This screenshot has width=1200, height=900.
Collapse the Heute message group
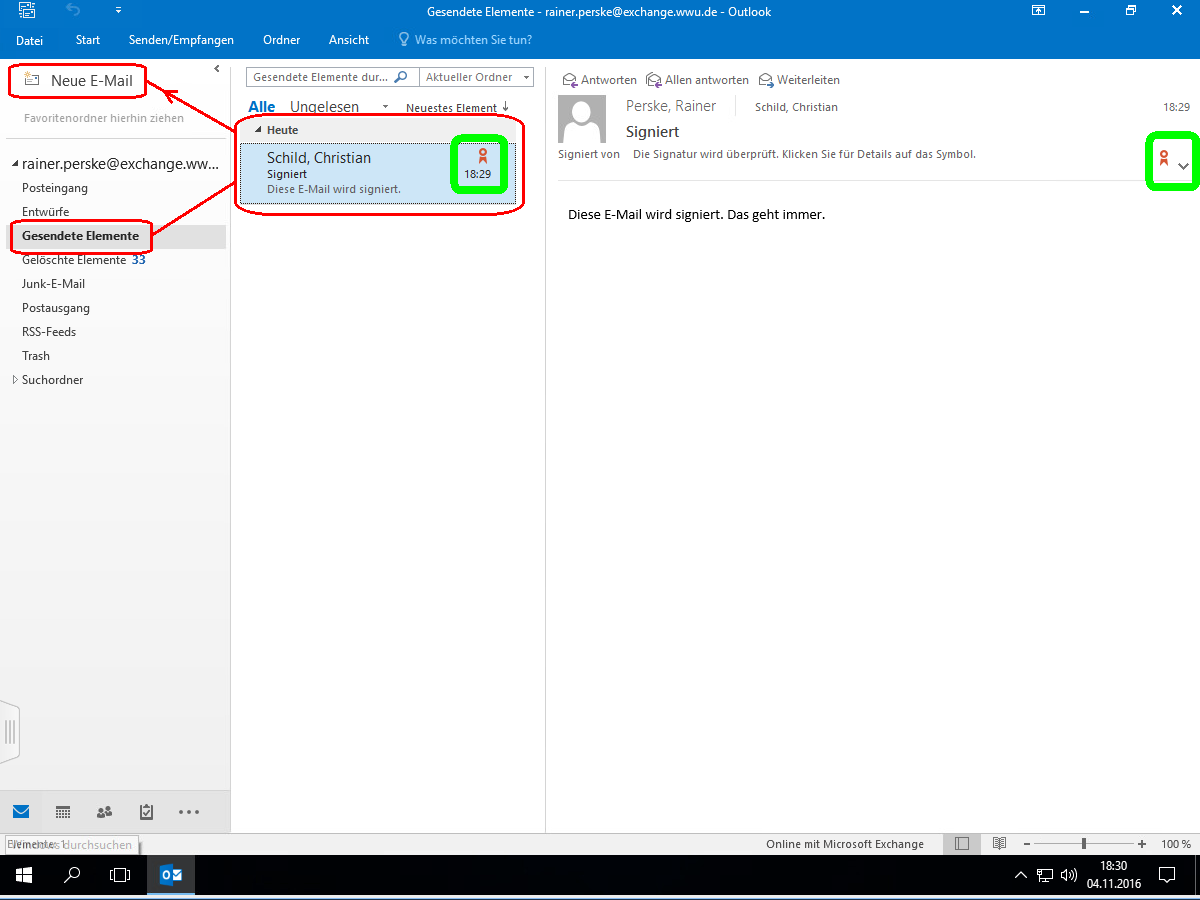point(258,130)
